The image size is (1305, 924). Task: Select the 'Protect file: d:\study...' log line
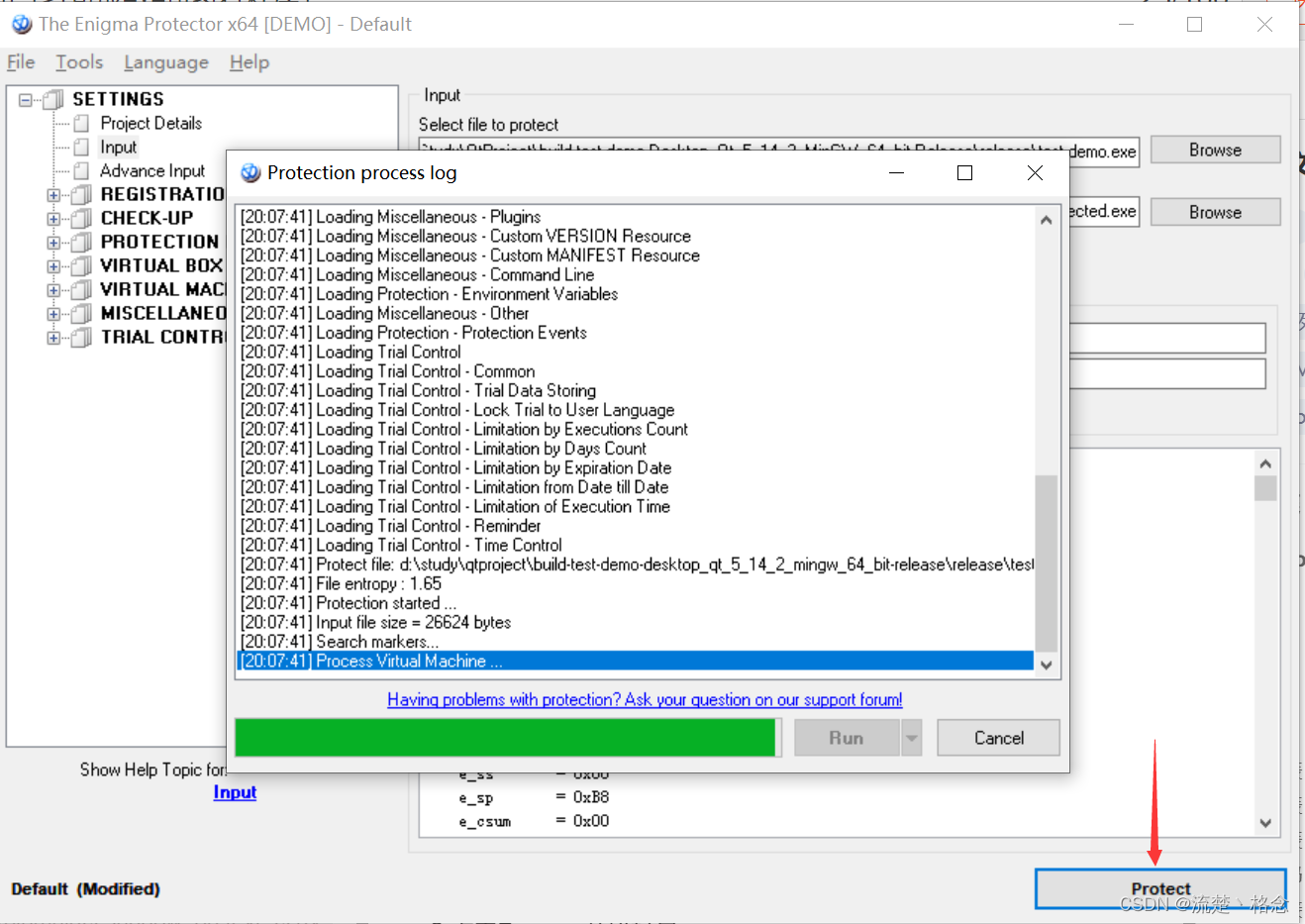pyautogui.click(x=636, y=565)
